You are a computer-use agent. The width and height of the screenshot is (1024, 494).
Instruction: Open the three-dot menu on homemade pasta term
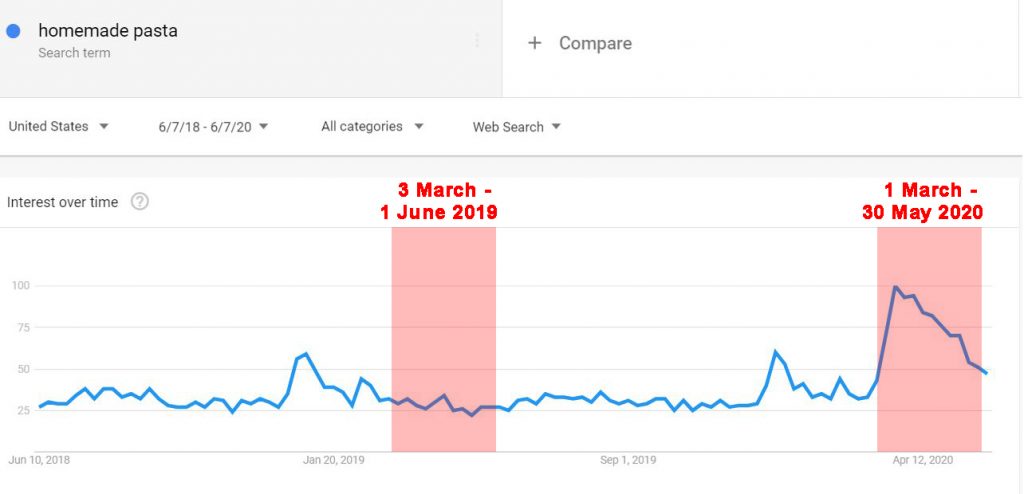click(x=477, y=41)
